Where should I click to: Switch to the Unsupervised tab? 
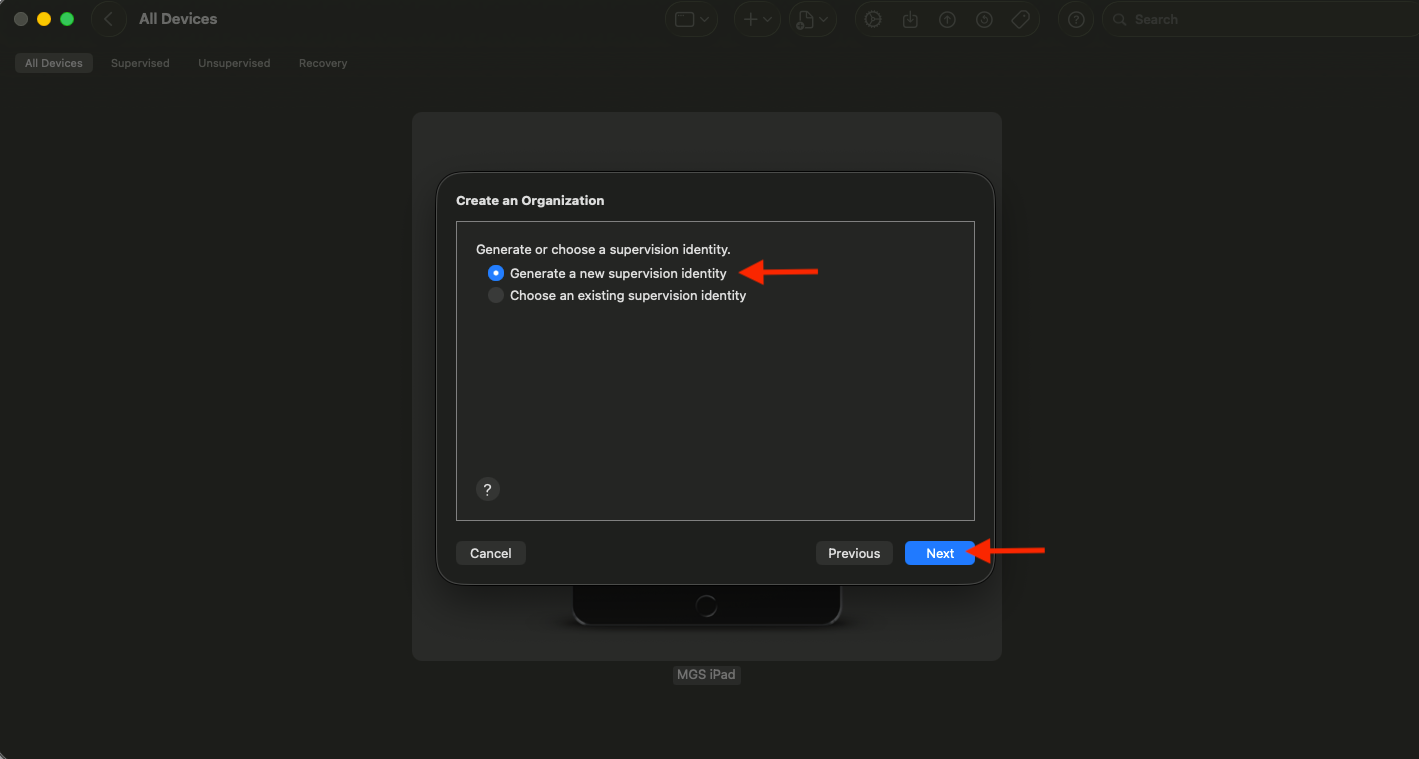(x=234, y=63)
